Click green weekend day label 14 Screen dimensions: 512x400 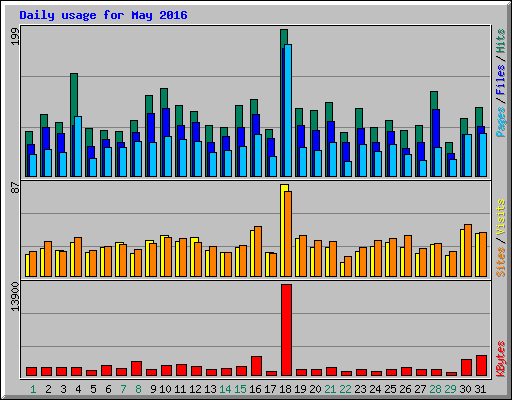point(225,389)
